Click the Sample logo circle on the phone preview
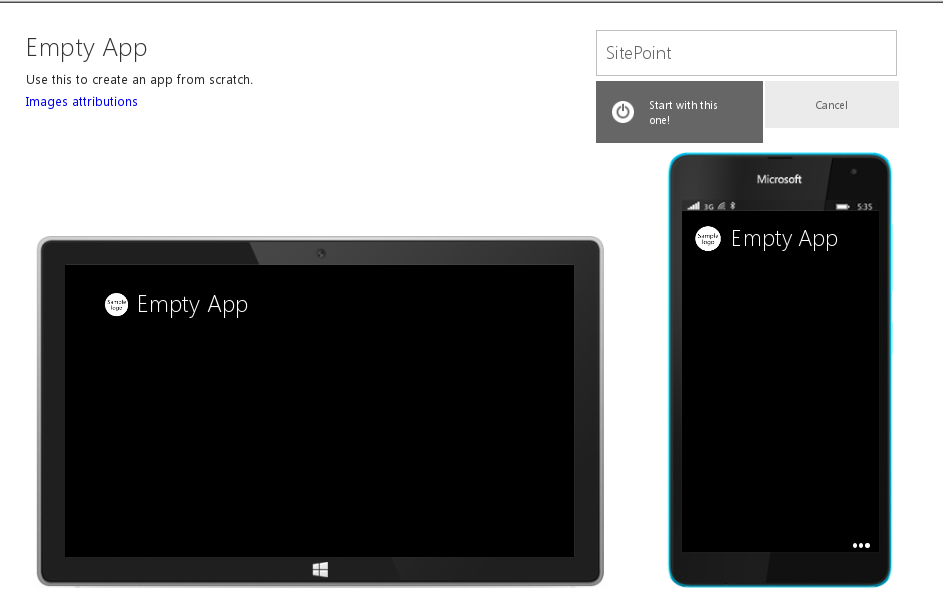Image resolution: width=943 pixels, height=592 pixels. coord(707,238)
